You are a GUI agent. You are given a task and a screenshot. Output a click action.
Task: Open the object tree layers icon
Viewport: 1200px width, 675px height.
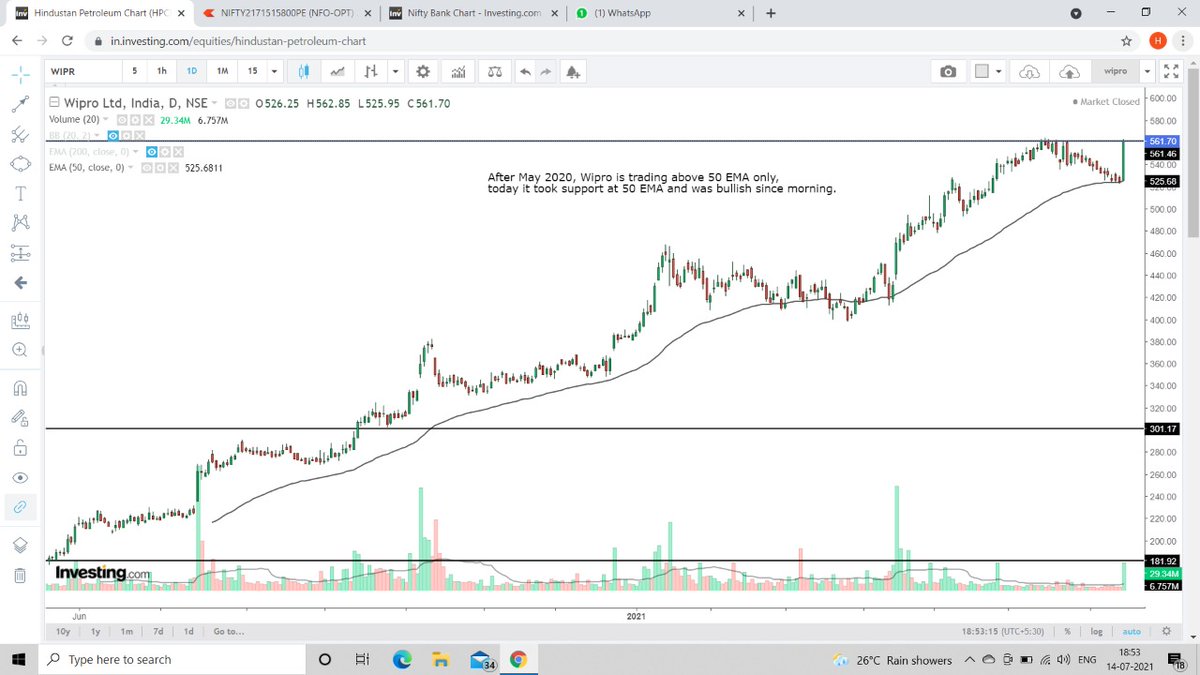pyautogui.click(x=20, y=545)
